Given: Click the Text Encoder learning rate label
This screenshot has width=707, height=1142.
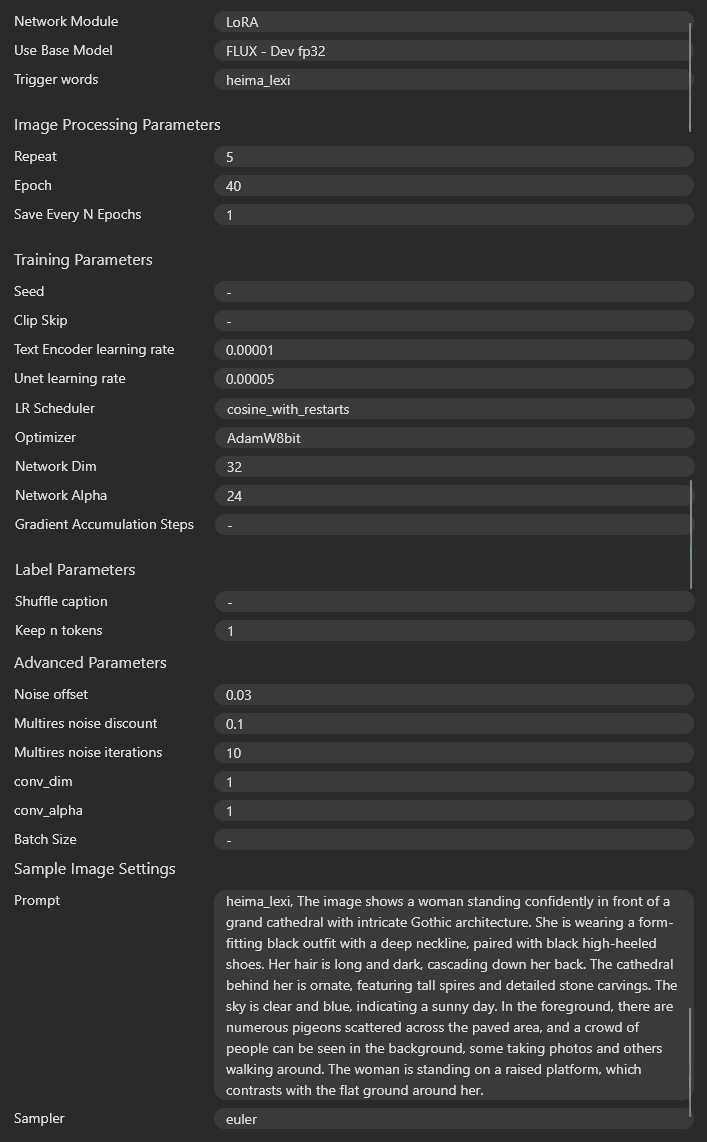Looking at the screenshot, I should [94, 350].
